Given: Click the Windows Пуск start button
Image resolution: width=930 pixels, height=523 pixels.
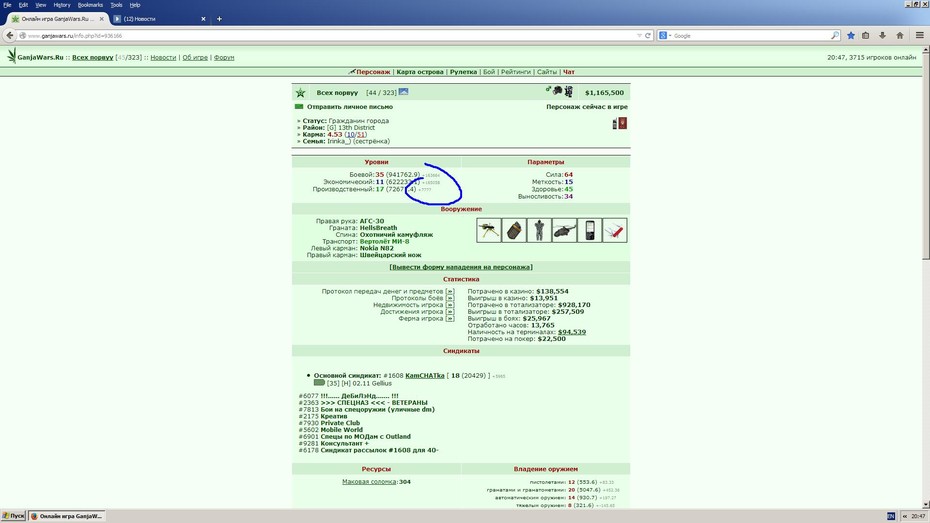Looking at the screenshot, I should [x=14, y=516].
